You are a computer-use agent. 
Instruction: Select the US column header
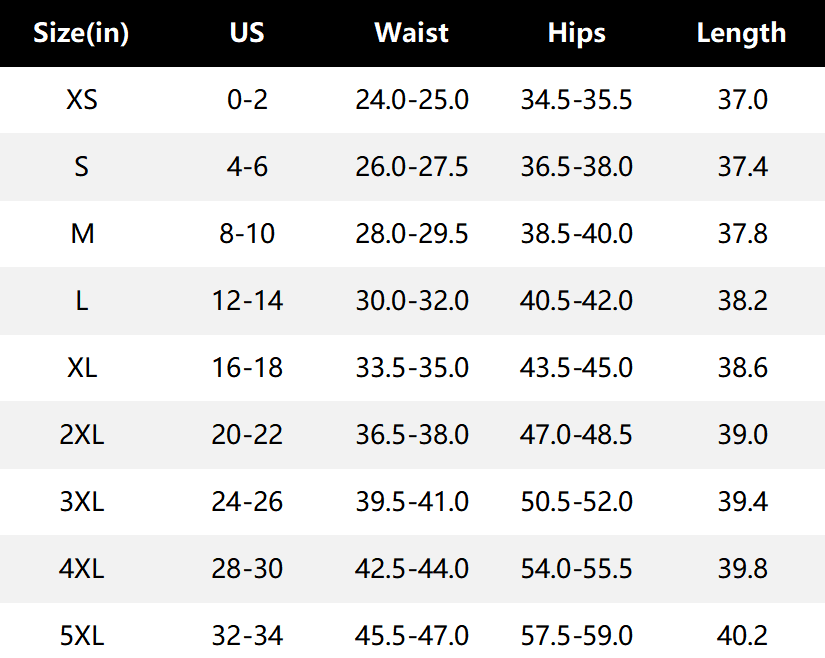coord(247,33)
